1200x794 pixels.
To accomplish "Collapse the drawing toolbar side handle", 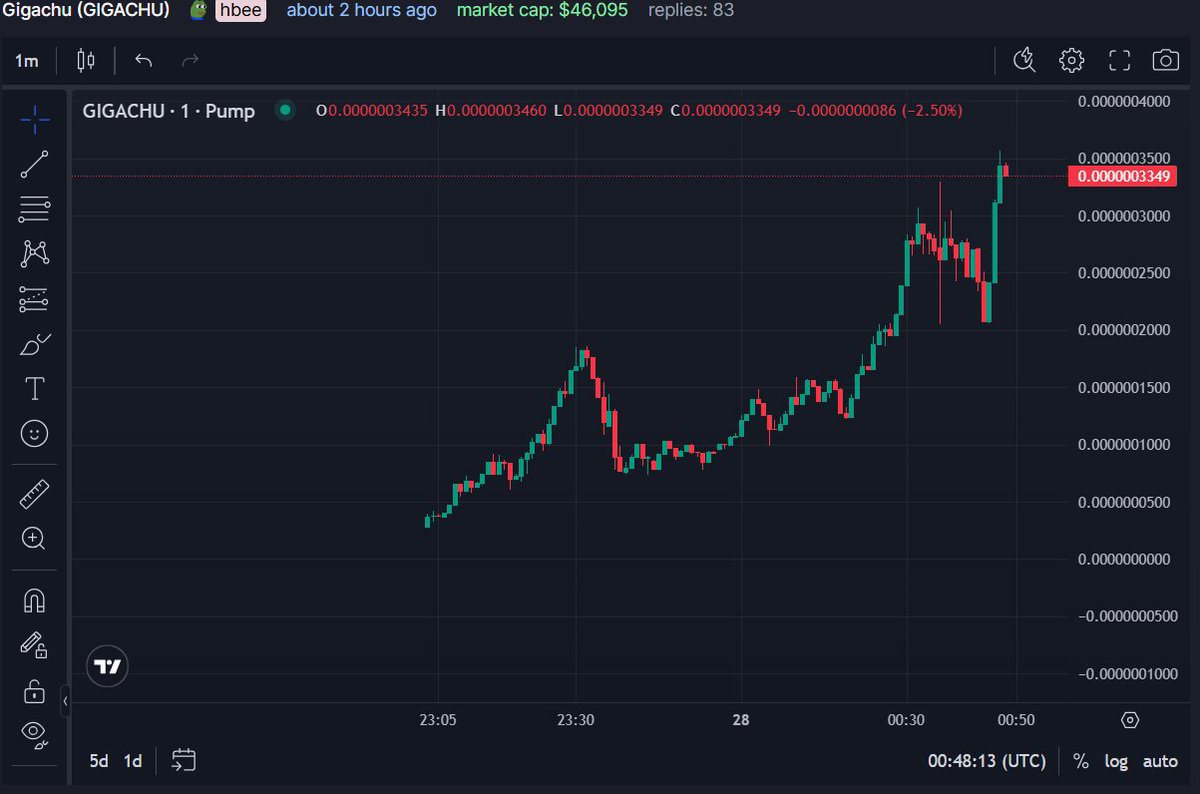I will tap(65, 701).
